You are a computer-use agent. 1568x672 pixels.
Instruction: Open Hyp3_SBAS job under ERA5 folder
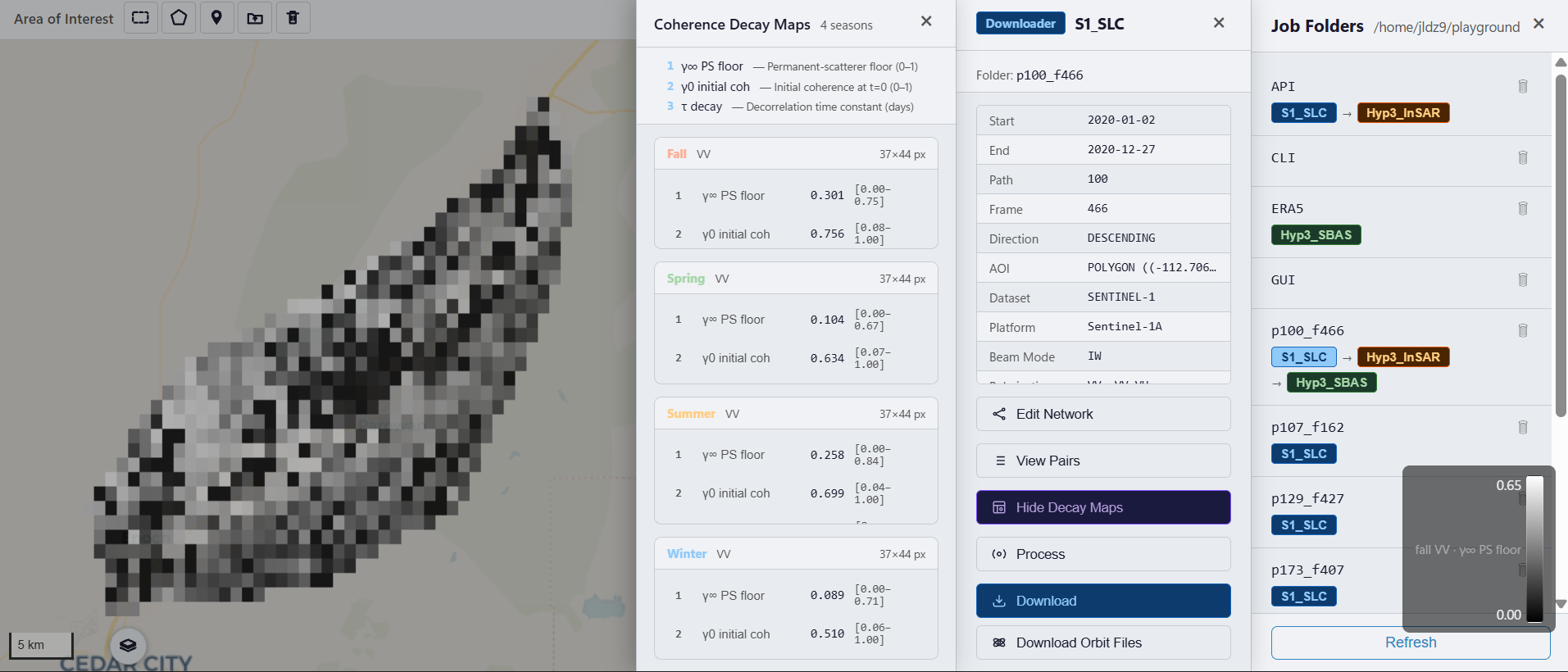click(x=1316, y=235)
